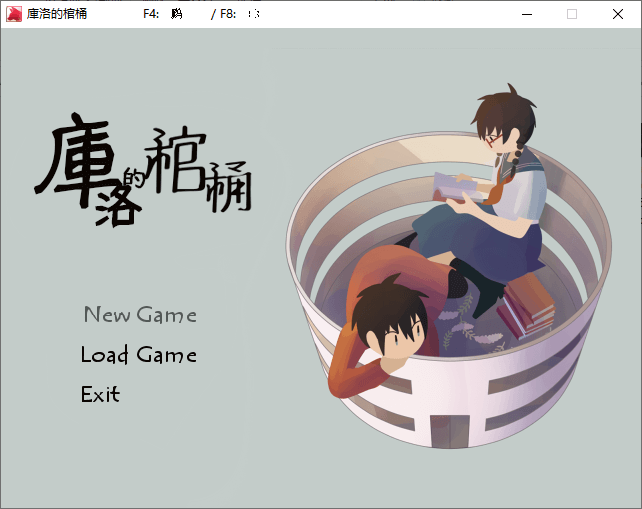Click the window title text
This screenshot has height=509, width=642.
[56, 14]
